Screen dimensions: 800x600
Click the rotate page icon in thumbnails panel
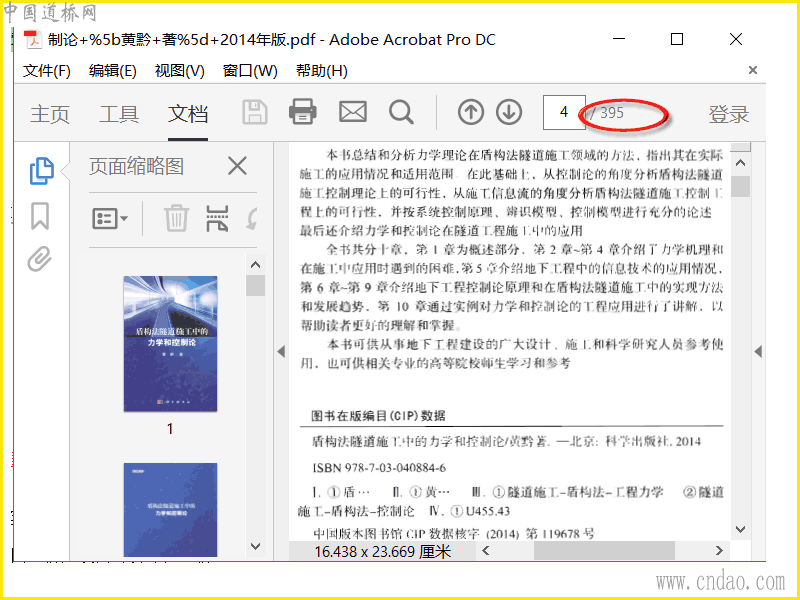pos(252,218)
